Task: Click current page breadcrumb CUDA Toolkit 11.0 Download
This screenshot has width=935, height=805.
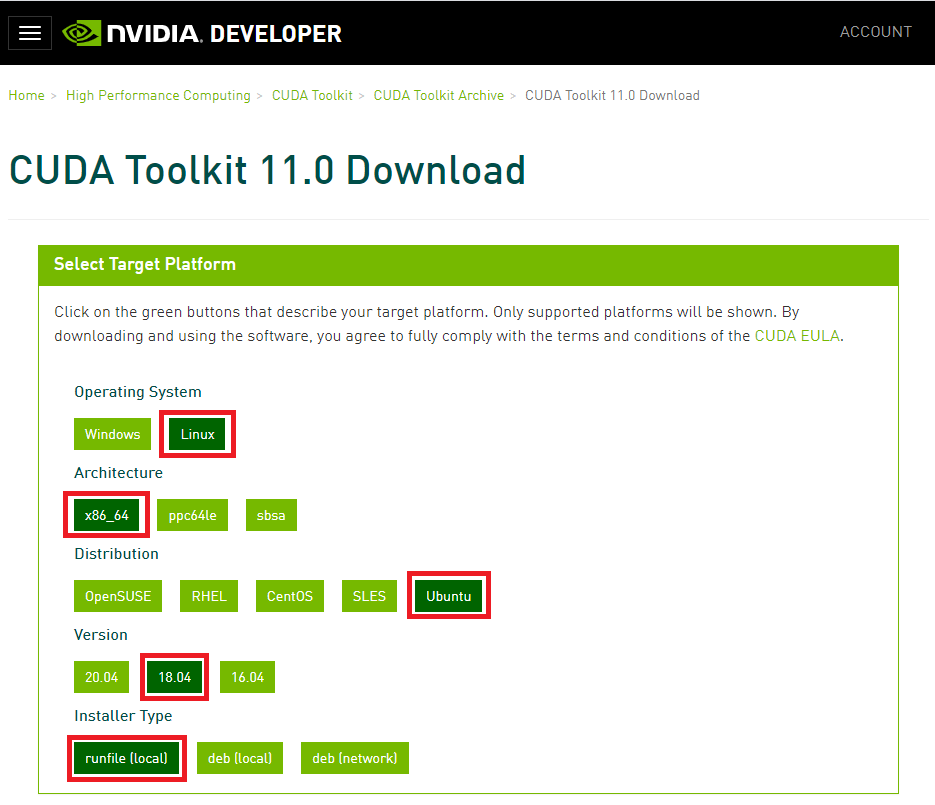Action: (x=612, y=95)
